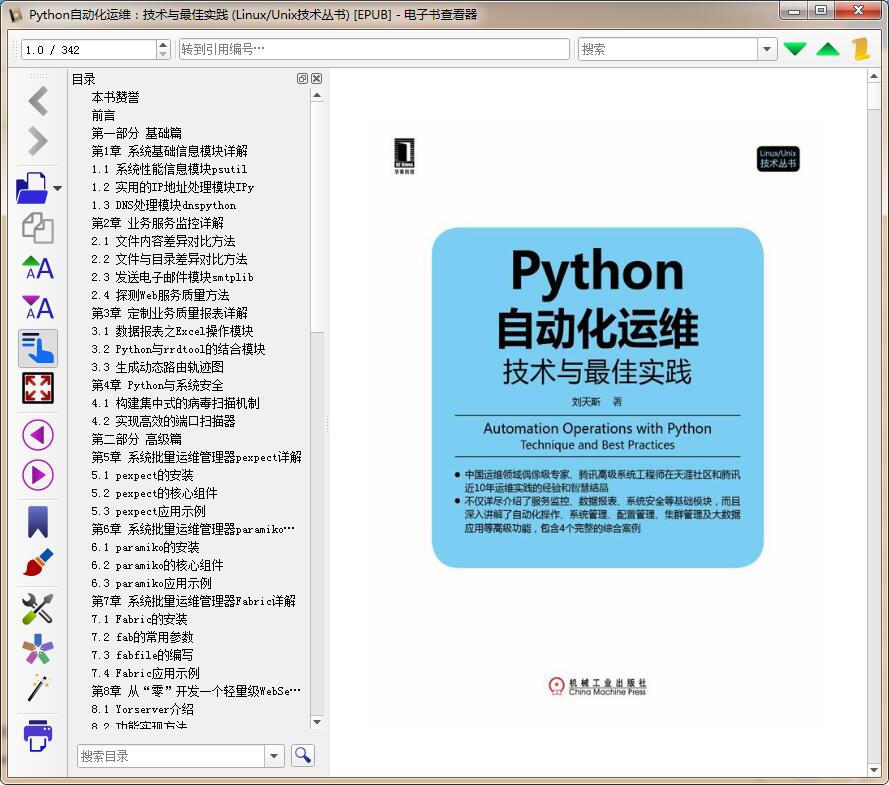Viewport: 889px width, 785px height.
Task: Open the bookmarks icon
Action: [x=38, y=521]
